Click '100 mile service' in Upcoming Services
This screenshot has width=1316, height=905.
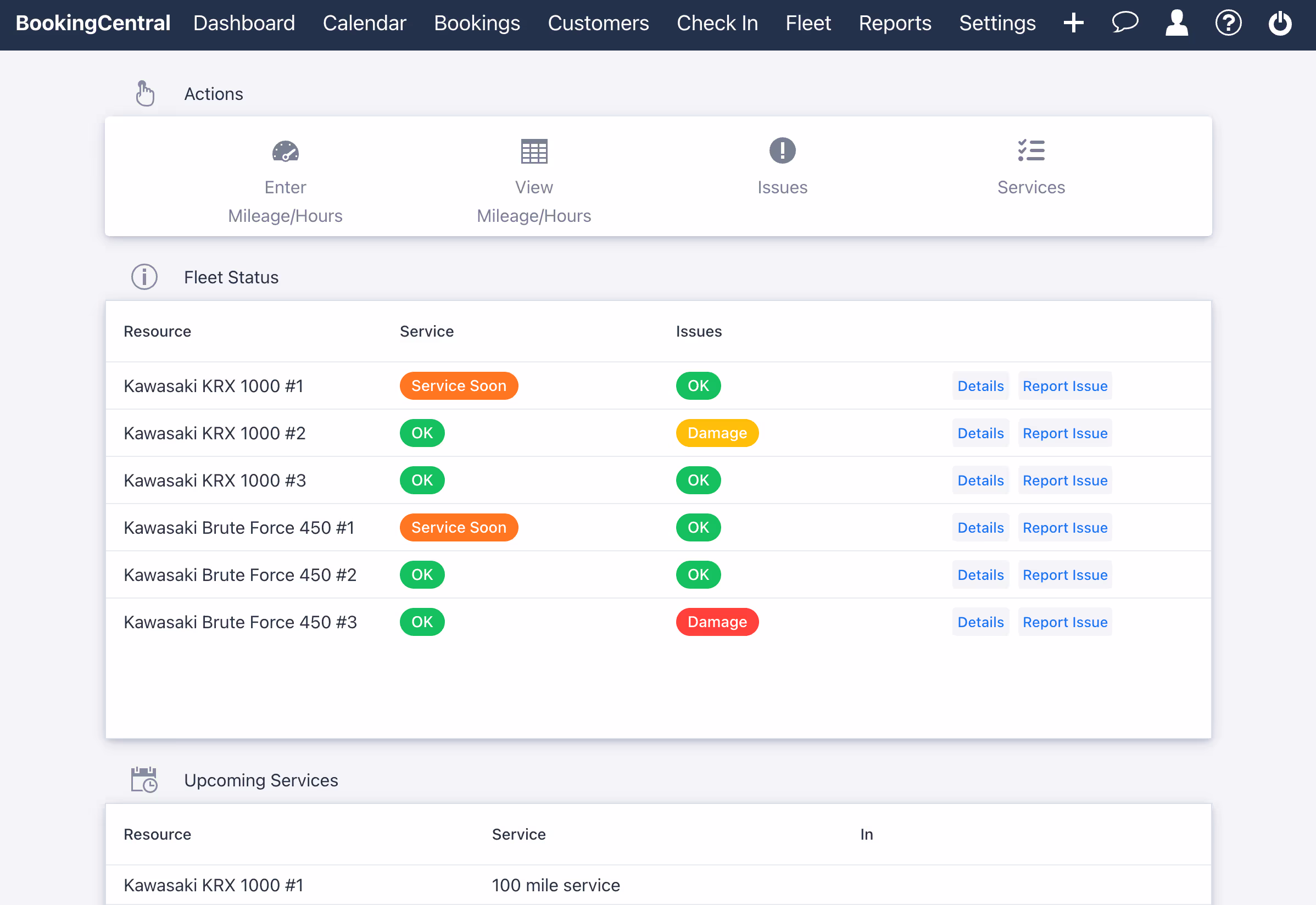556,885
